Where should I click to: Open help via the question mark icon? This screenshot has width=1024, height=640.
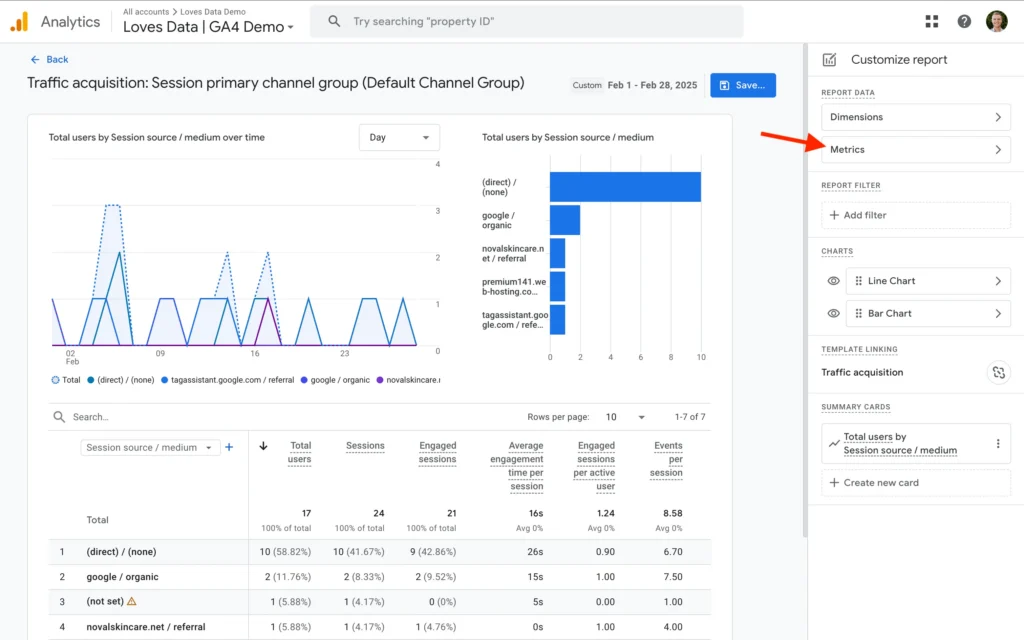point(963,21)
